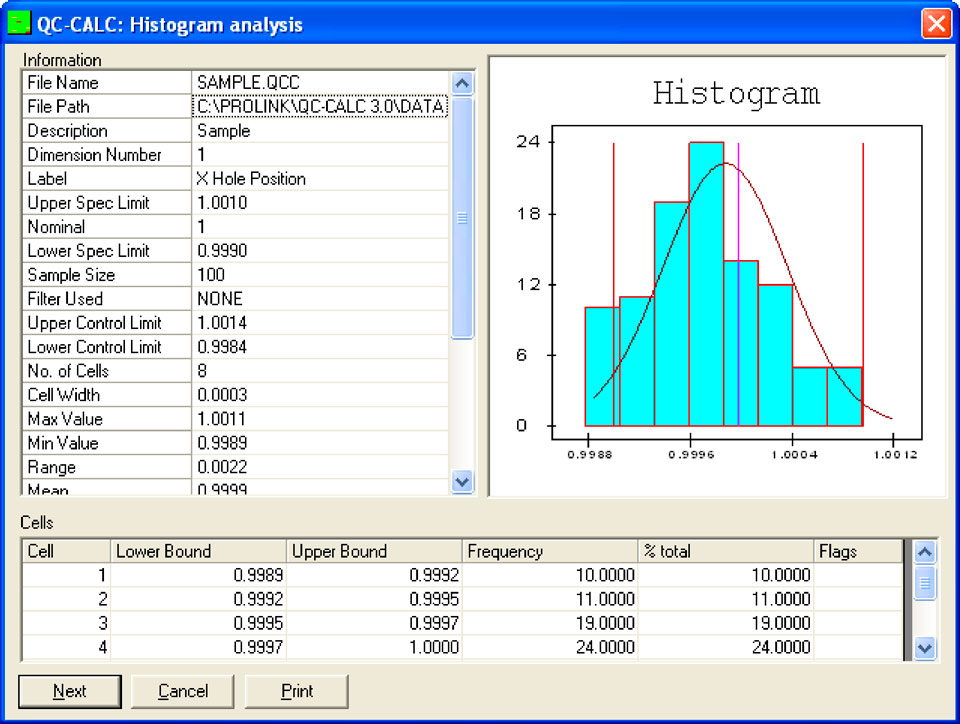Click the Next button

point(69,691)
